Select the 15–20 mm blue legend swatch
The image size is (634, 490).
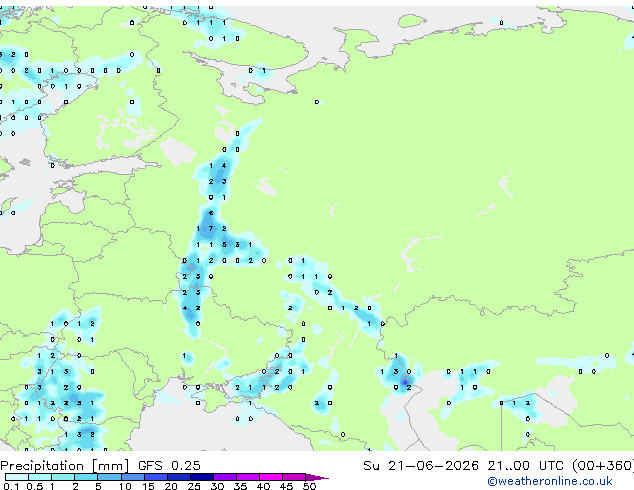(156, 477)
